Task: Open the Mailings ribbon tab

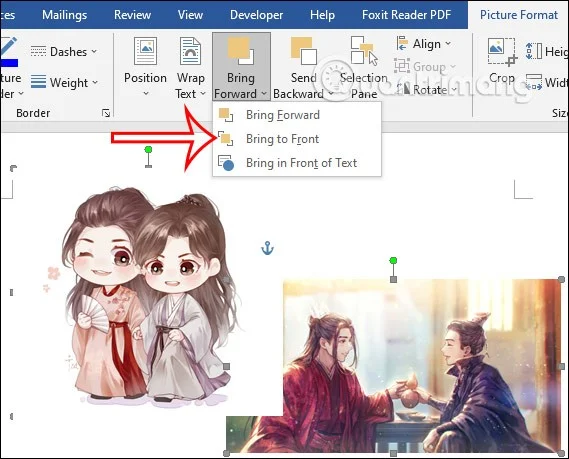Action: [x=64, y=15]
